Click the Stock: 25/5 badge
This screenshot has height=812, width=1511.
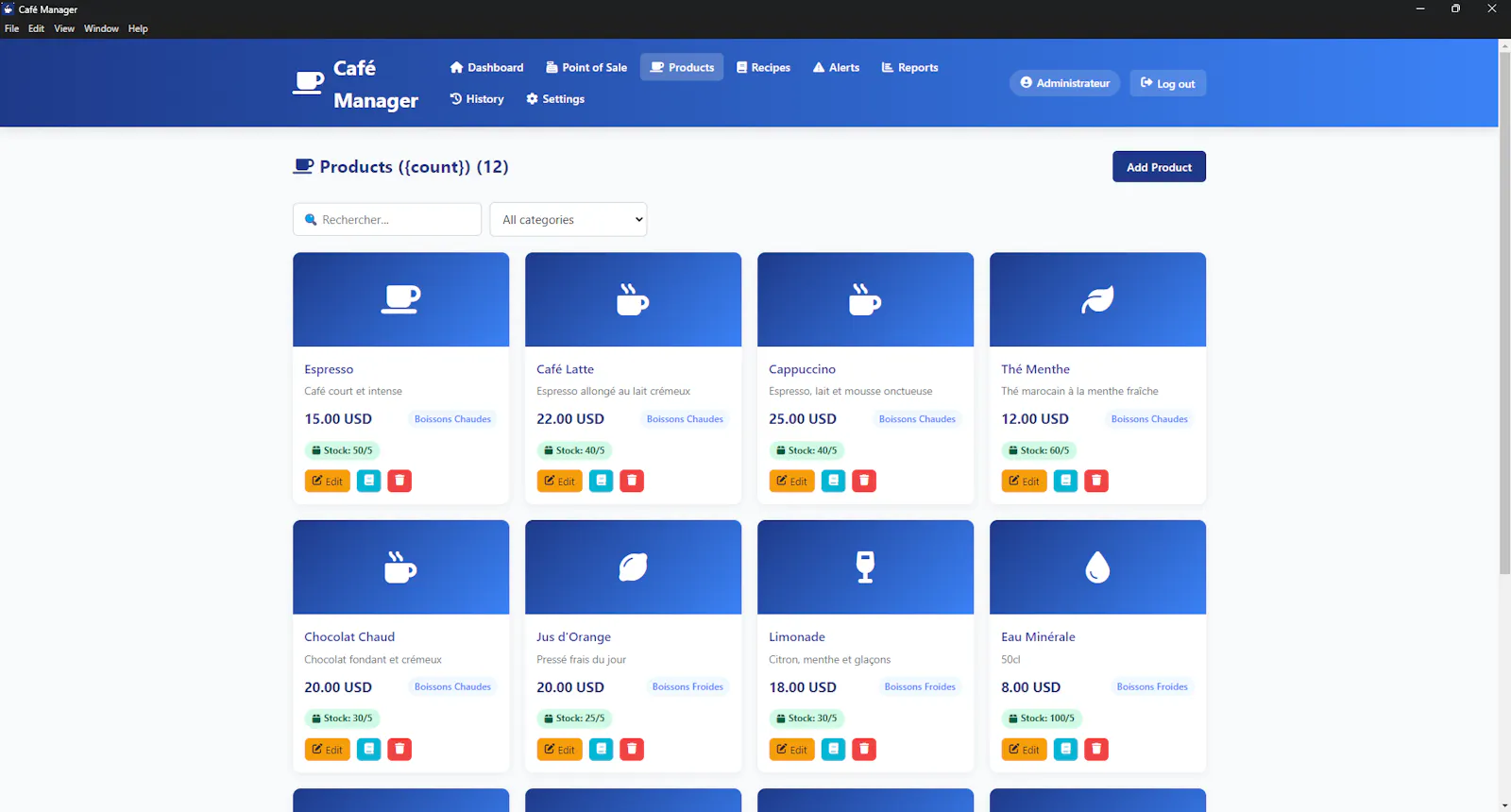(574, 719)
